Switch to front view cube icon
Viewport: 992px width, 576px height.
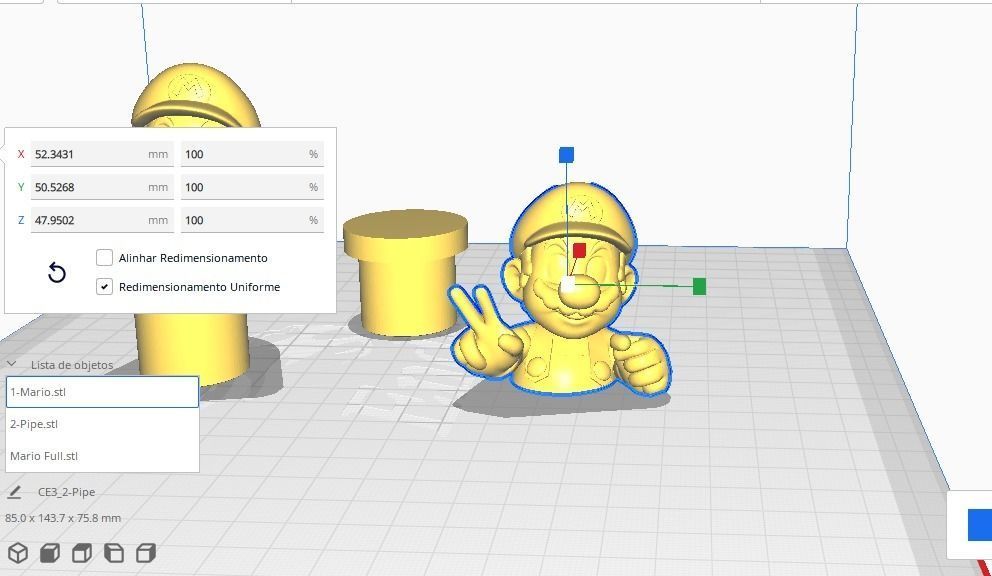[50, 553]
